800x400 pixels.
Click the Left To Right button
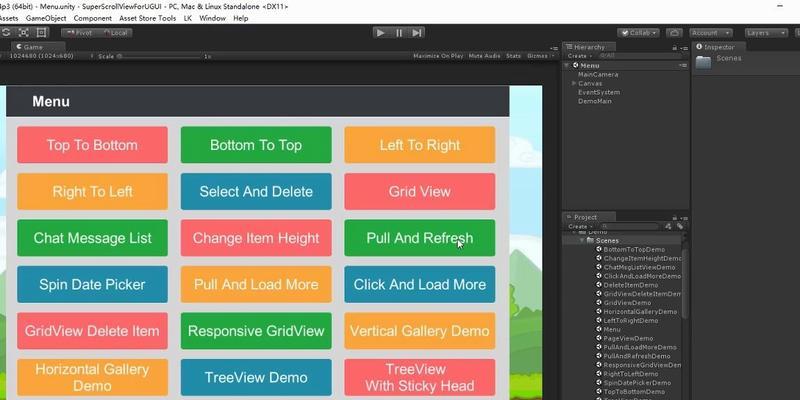[419, 145]
